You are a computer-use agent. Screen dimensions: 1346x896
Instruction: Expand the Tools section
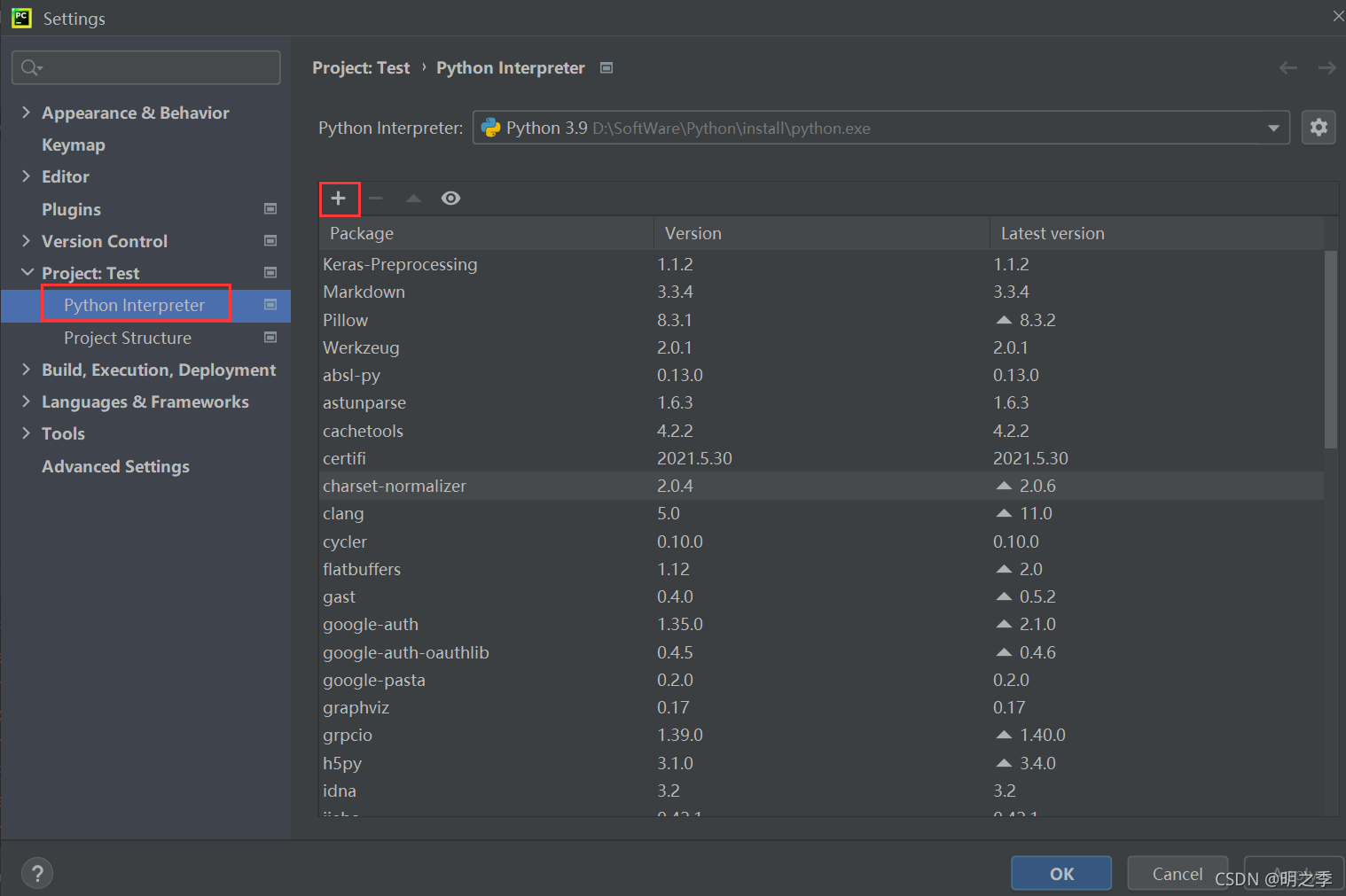click(26, 433)
